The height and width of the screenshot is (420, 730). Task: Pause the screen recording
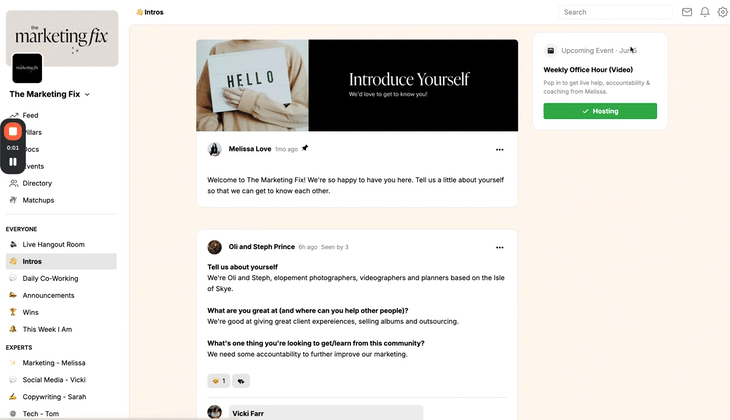pos(13,162)
